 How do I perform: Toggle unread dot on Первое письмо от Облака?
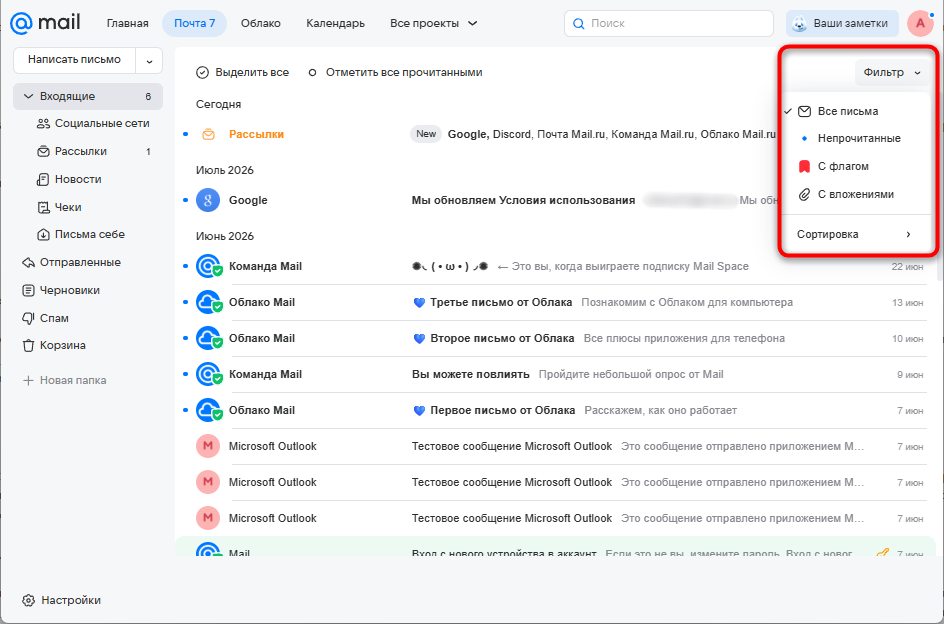pos(185,410)
